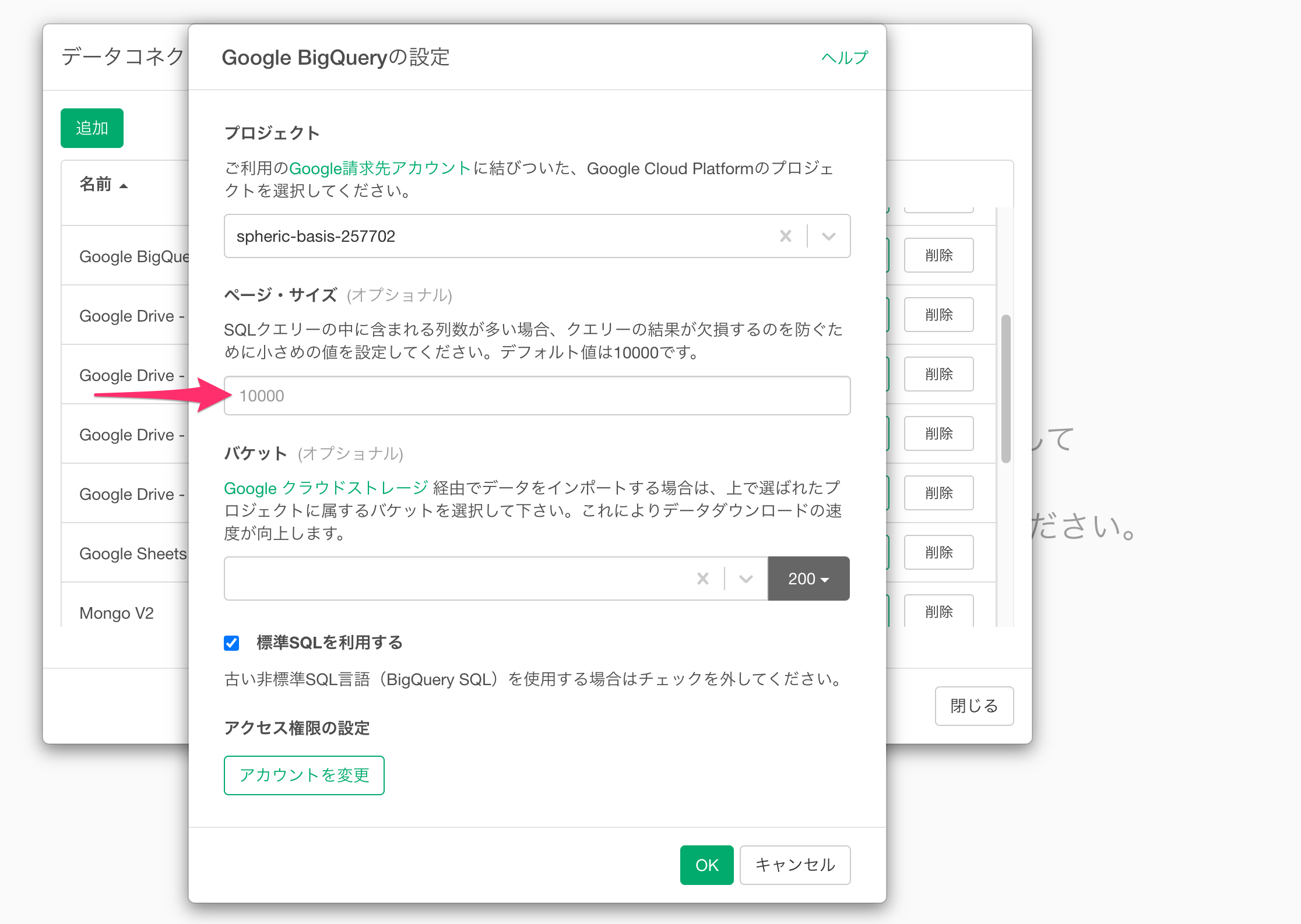The height and width of the screenshot is (924, 1301).
Task: Click the キャンセル button
Action: click(x=795, y=865)
